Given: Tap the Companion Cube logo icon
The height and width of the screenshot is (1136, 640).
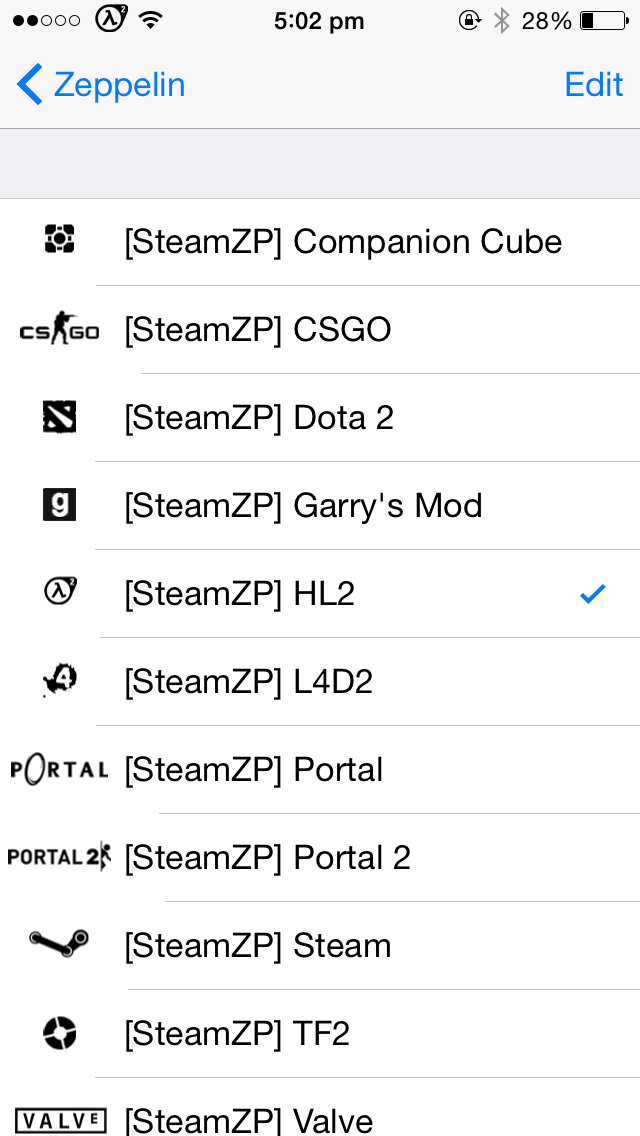Looking at the screenshot, I should pos(59,240).
